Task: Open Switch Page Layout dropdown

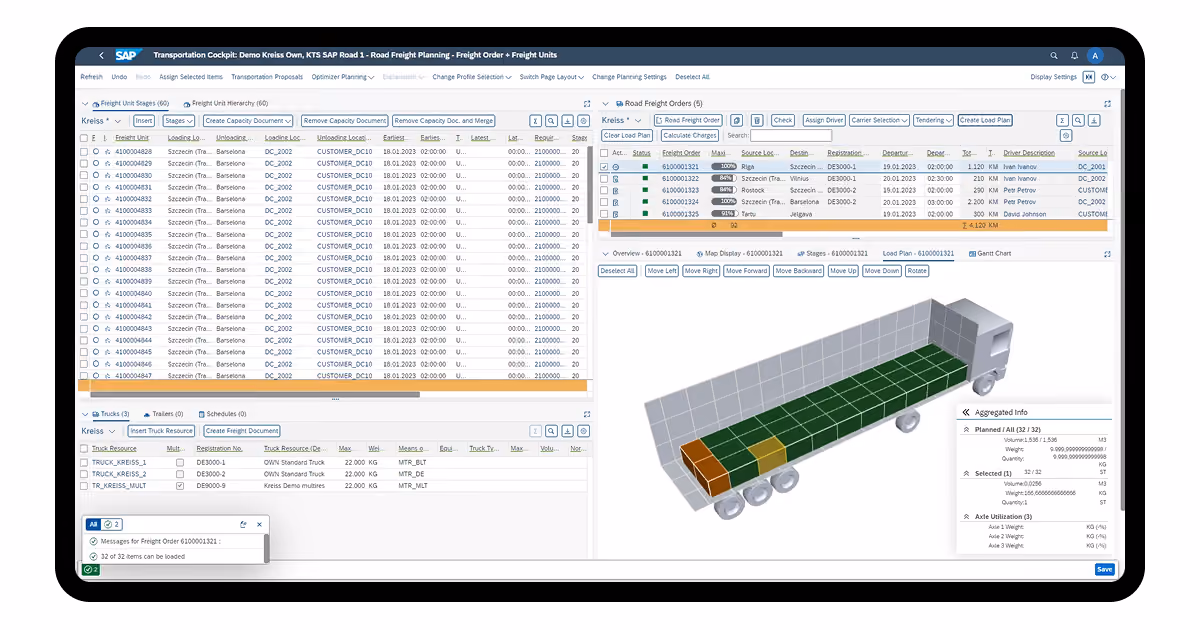Action: coord(552,77)
